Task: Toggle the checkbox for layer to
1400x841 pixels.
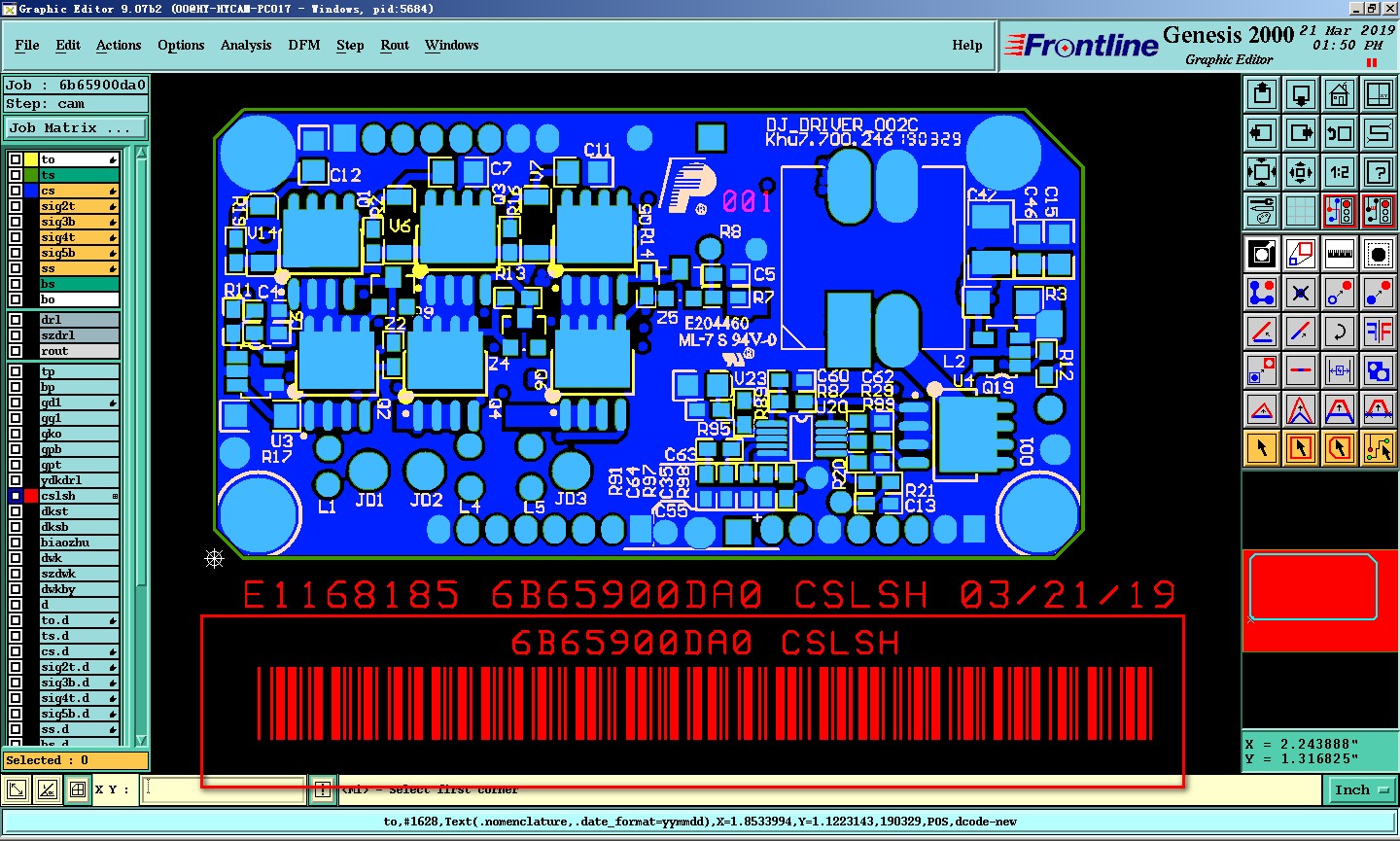Action: 16,159
